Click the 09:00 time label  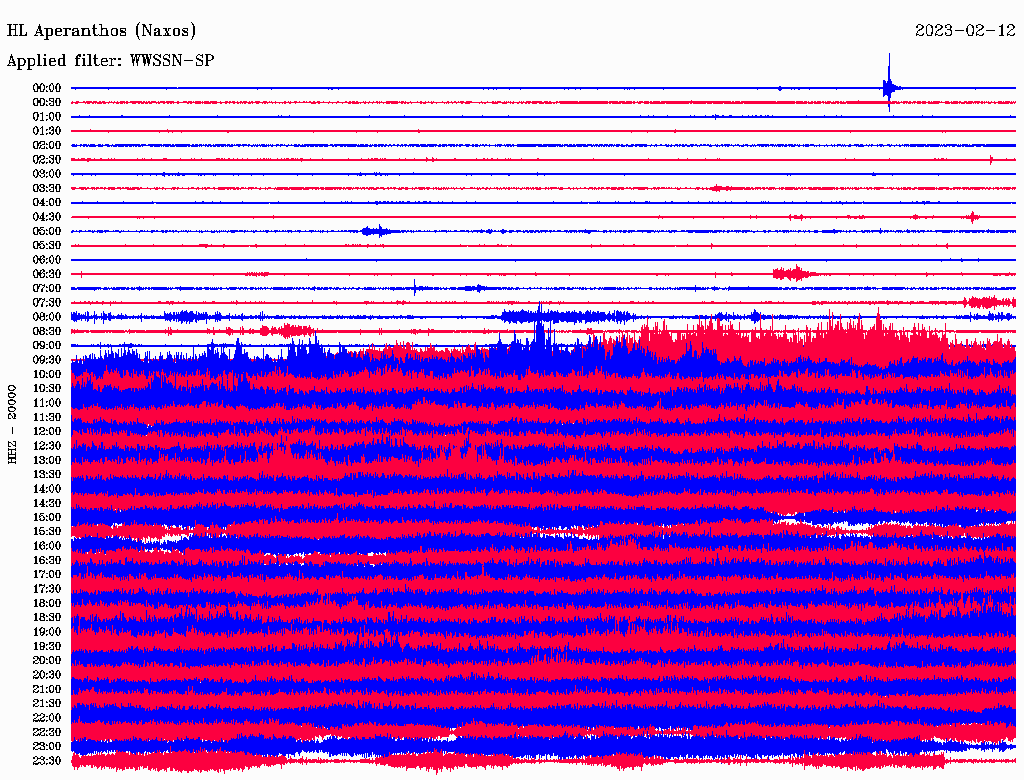tap(47, 346)
